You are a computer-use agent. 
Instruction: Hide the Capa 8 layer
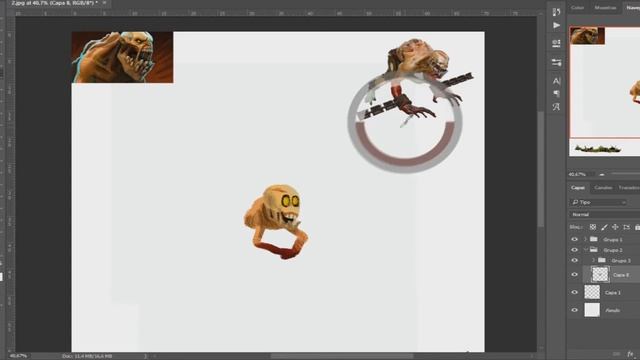pyautogui.click(x=575, y=275)
